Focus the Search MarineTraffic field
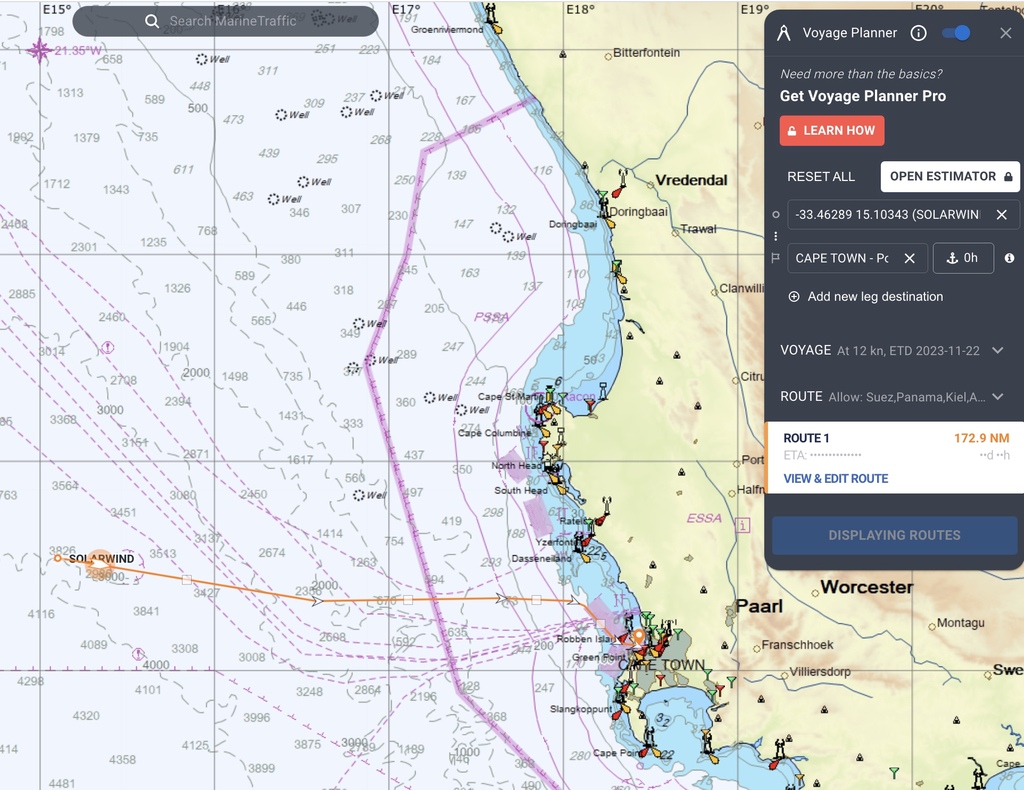This screenshot has height=790, width=1024. [x=225, y=22]
